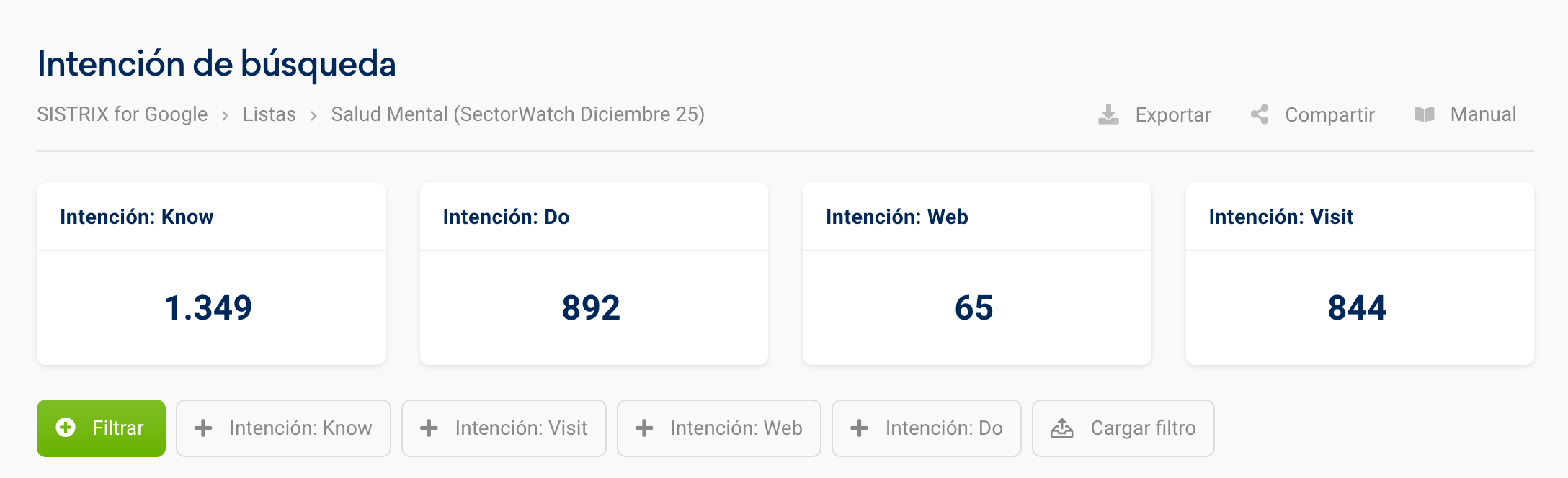The width and height of the screenshot is (1568, 478).
Task: Click the Manual book icon
Action: click(x=1423, y=114)
